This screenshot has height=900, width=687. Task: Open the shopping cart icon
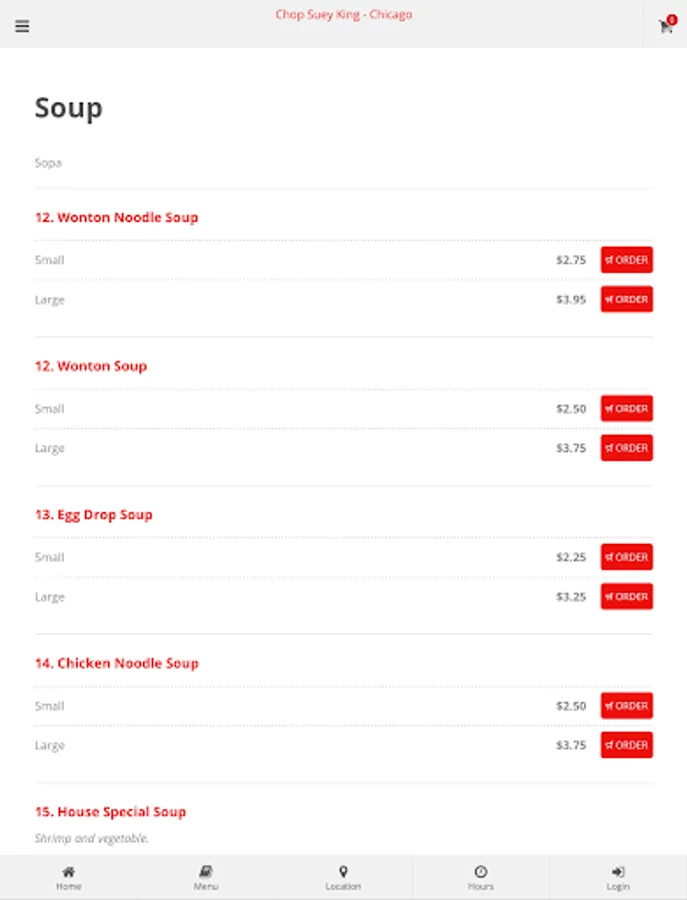(665, 26)
